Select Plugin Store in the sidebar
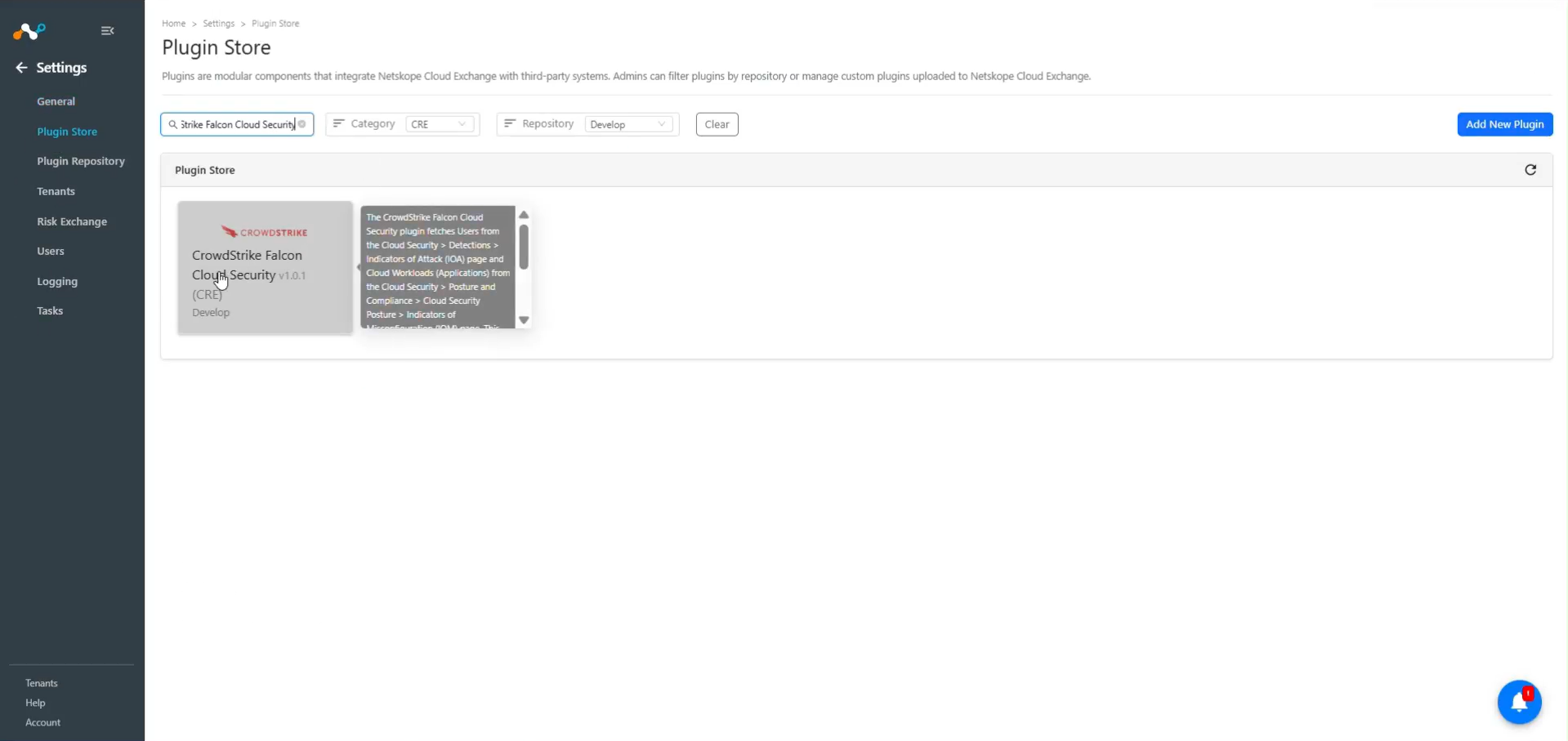Viewport: 1568px width, 741px height. click(67, 132)
